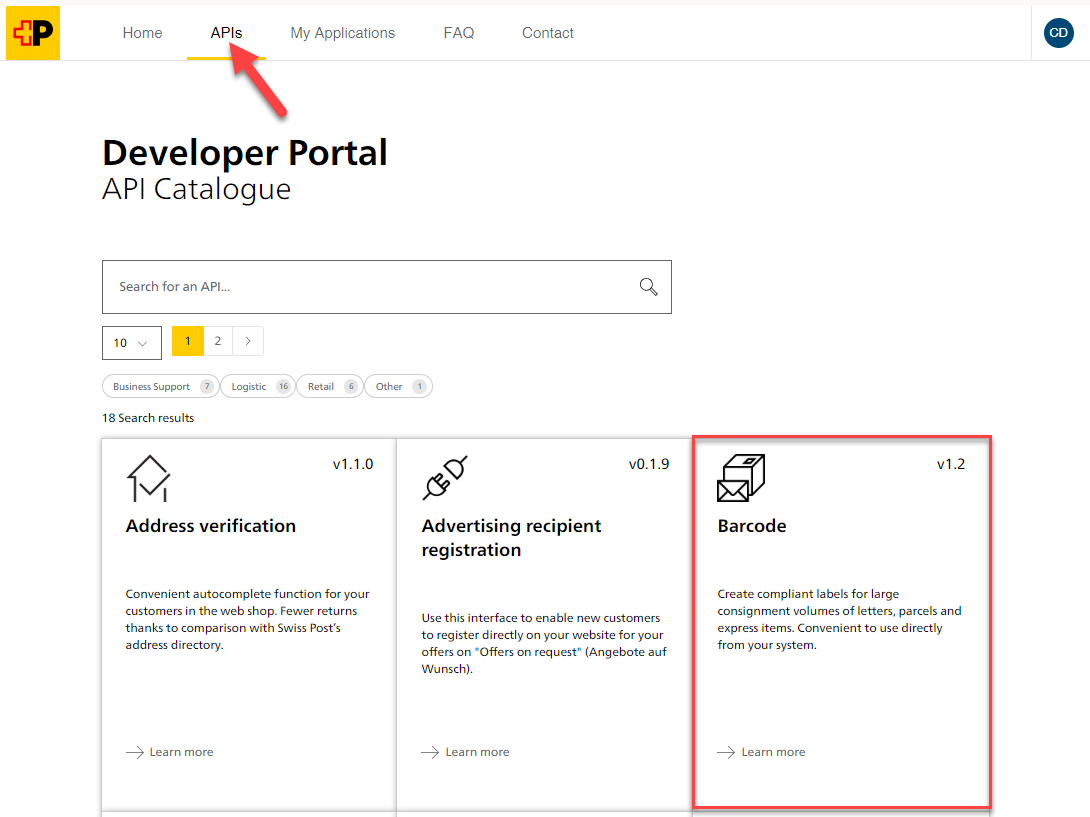Open the CD user avatar menu
This screenshot has height=817, width=1090.
[1058, 33]
